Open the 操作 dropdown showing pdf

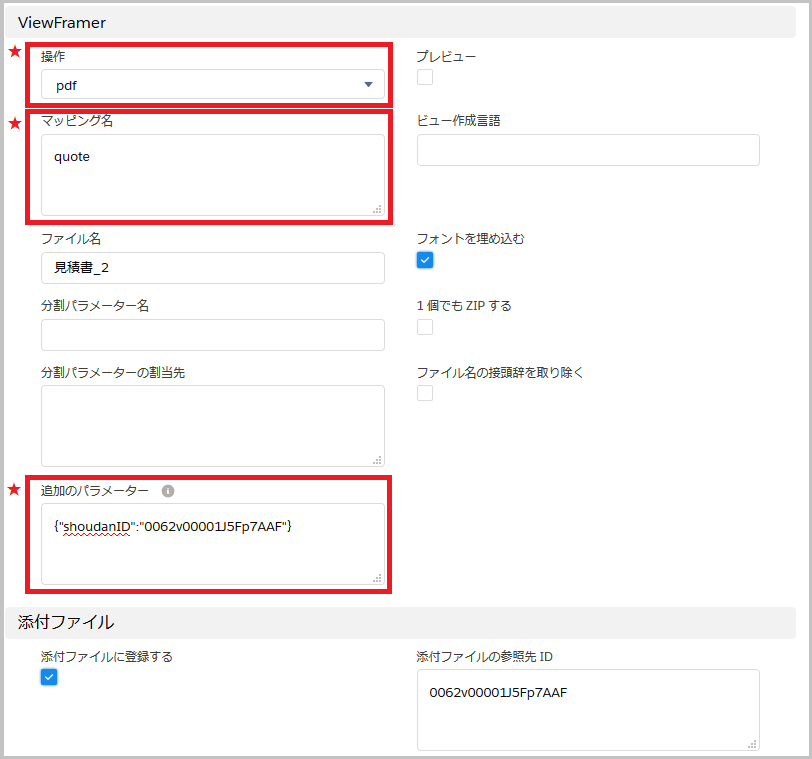tap(212, 85)
